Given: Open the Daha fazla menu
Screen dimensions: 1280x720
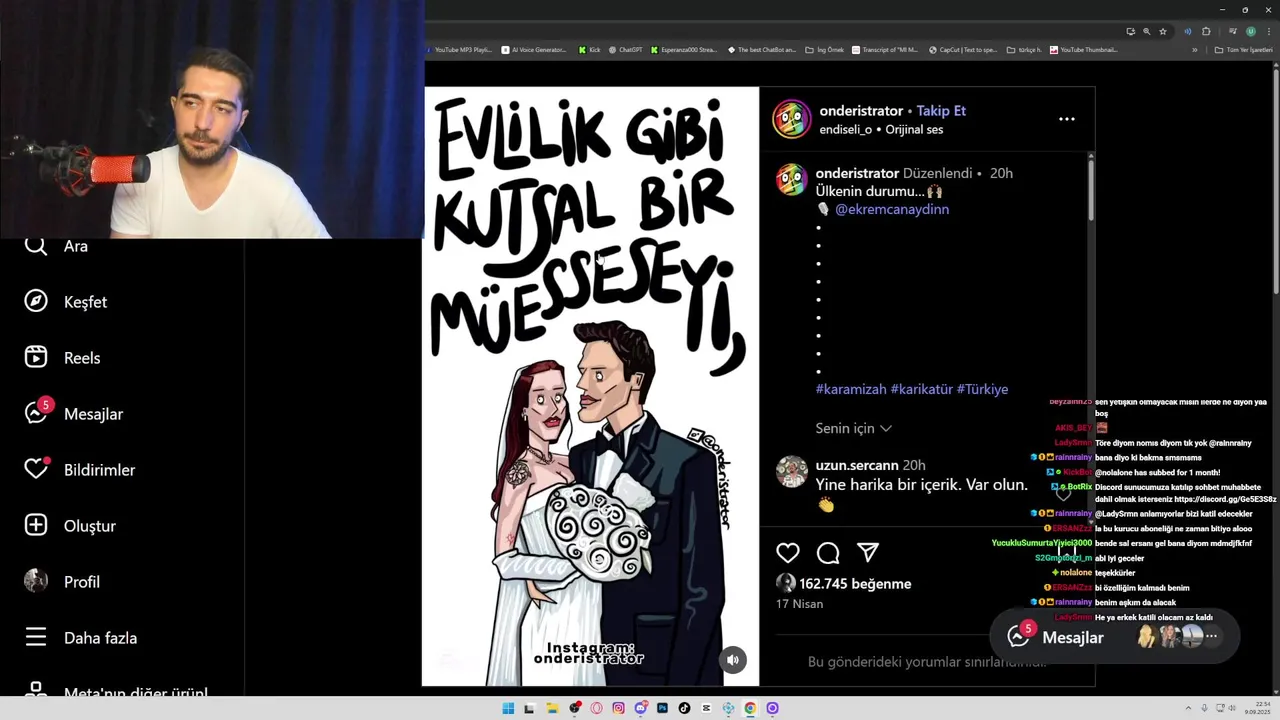Looking at the screenshot, I should tap(80, 638).
